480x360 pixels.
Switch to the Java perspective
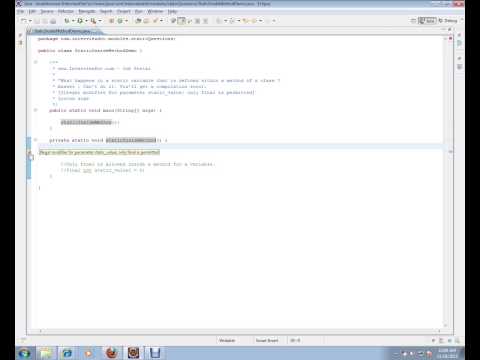point(427,21)
